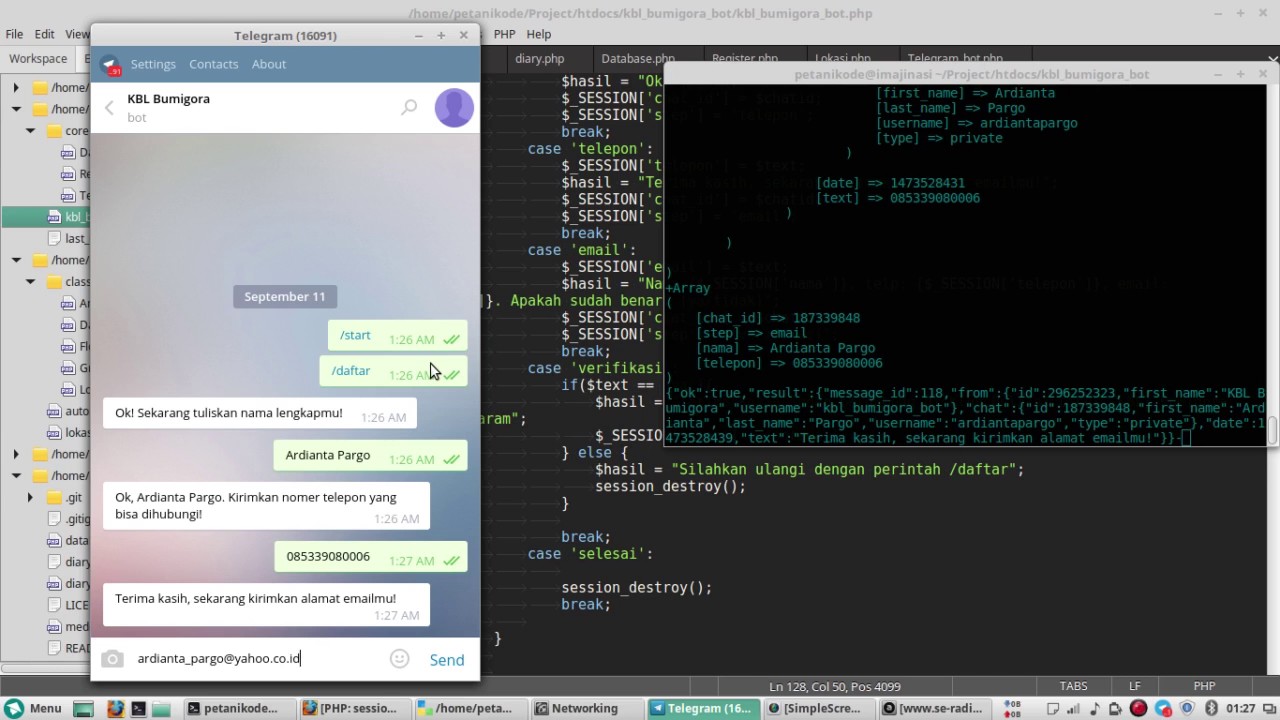Switch to the Workspace sidebar tab
The image size is (1280, 720).
[x=38, y=59]
